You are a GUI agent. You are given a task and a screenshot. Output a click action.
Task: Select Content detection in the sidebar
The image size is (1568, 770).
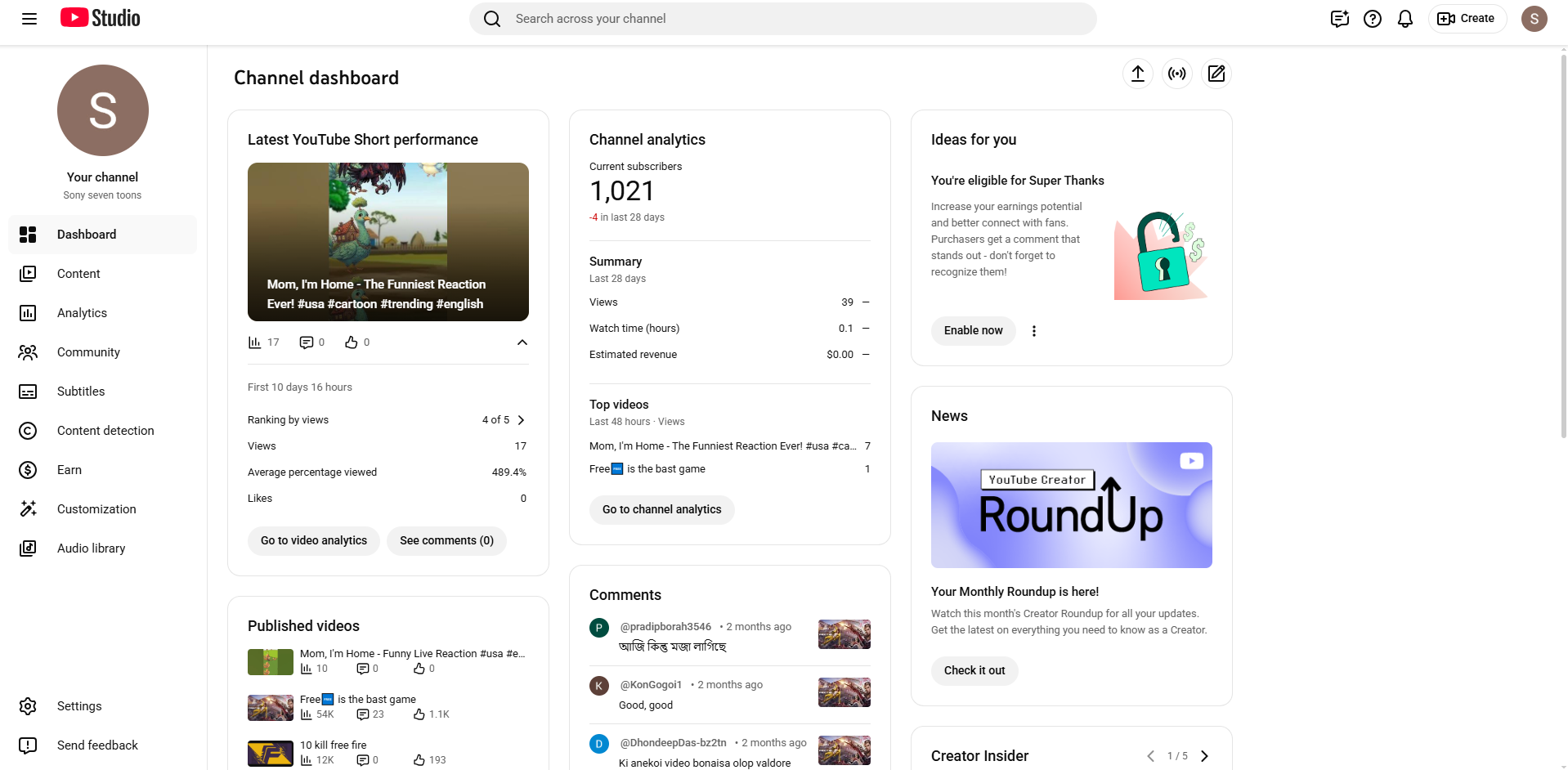105,431
